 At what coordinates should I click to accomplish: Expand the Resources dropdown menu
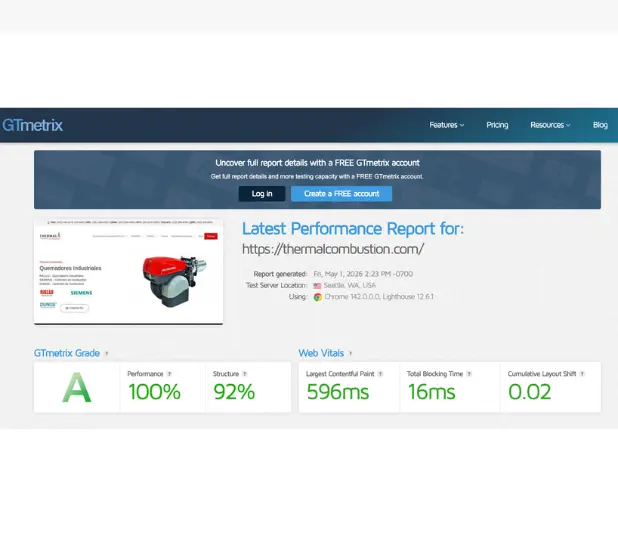click(550, 125)
